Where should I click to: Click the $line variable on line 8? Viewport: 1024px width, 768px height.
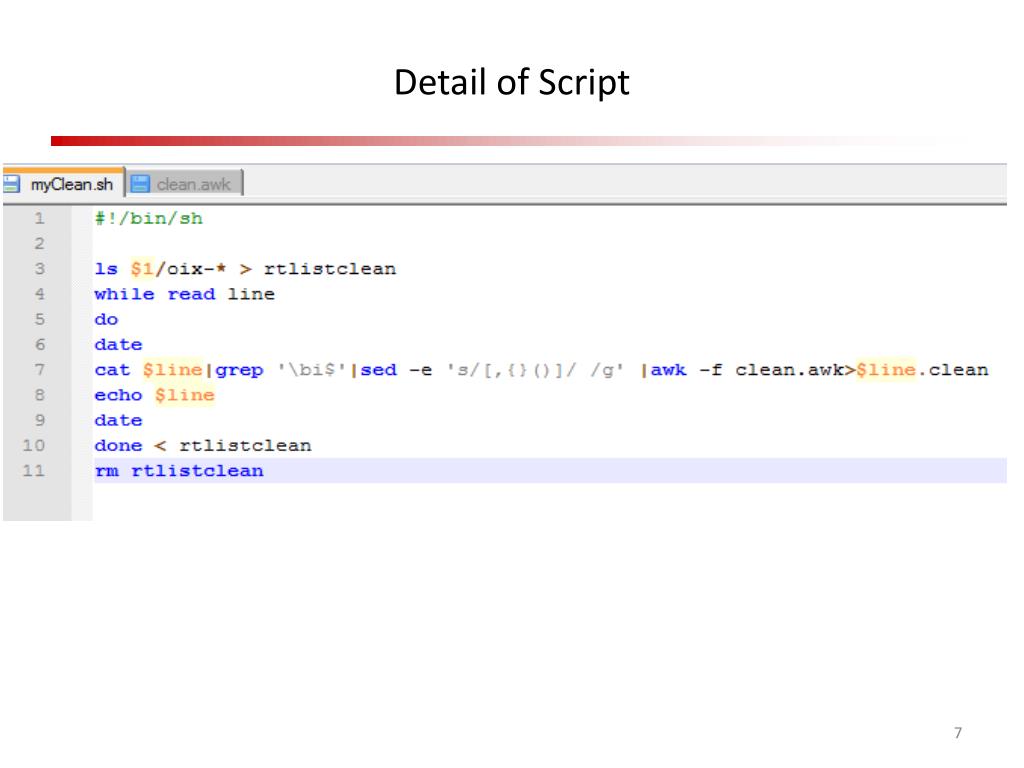(185, 395)
